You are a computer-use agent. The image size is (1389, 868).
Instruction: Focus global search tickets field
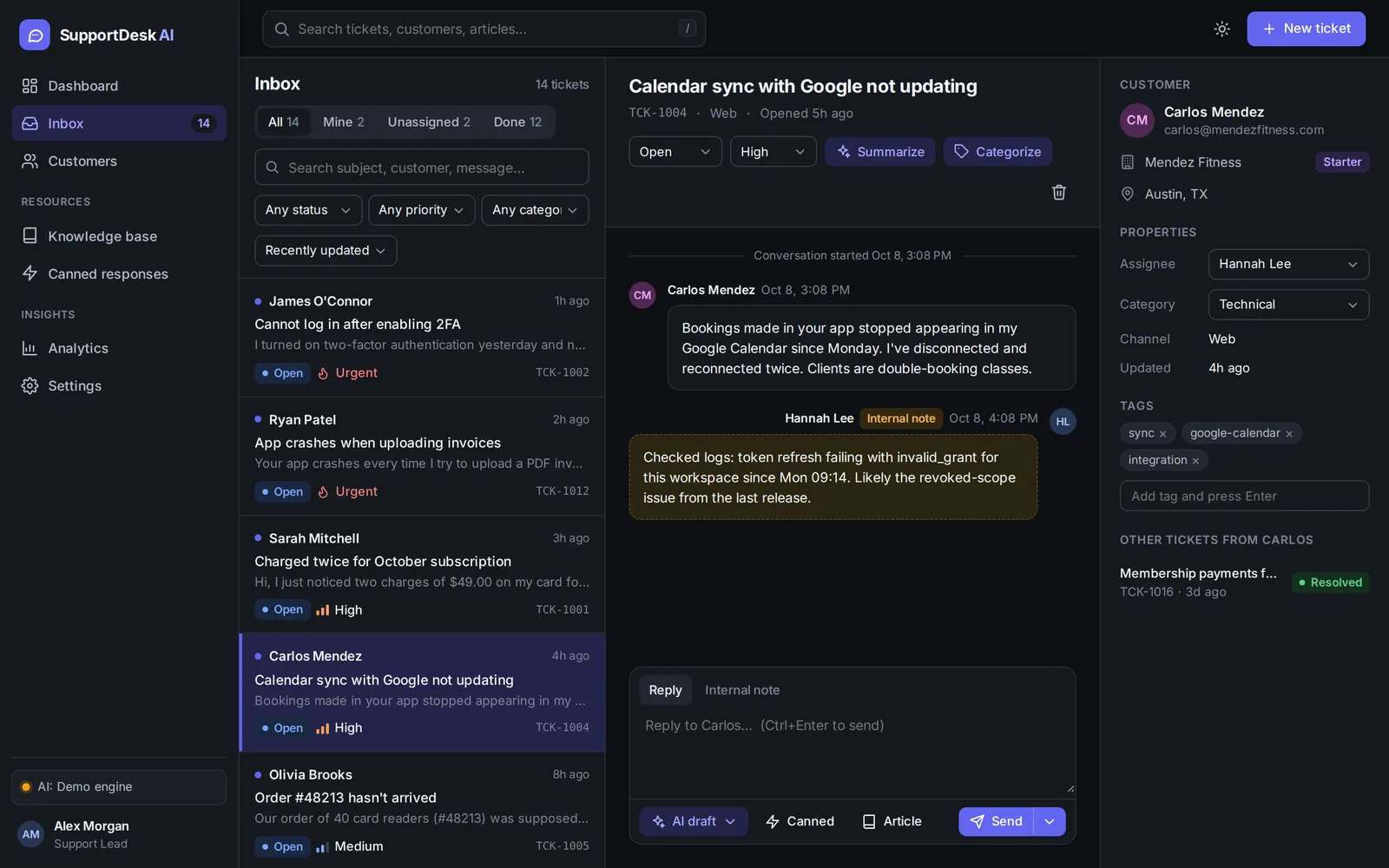coord(484,29)
